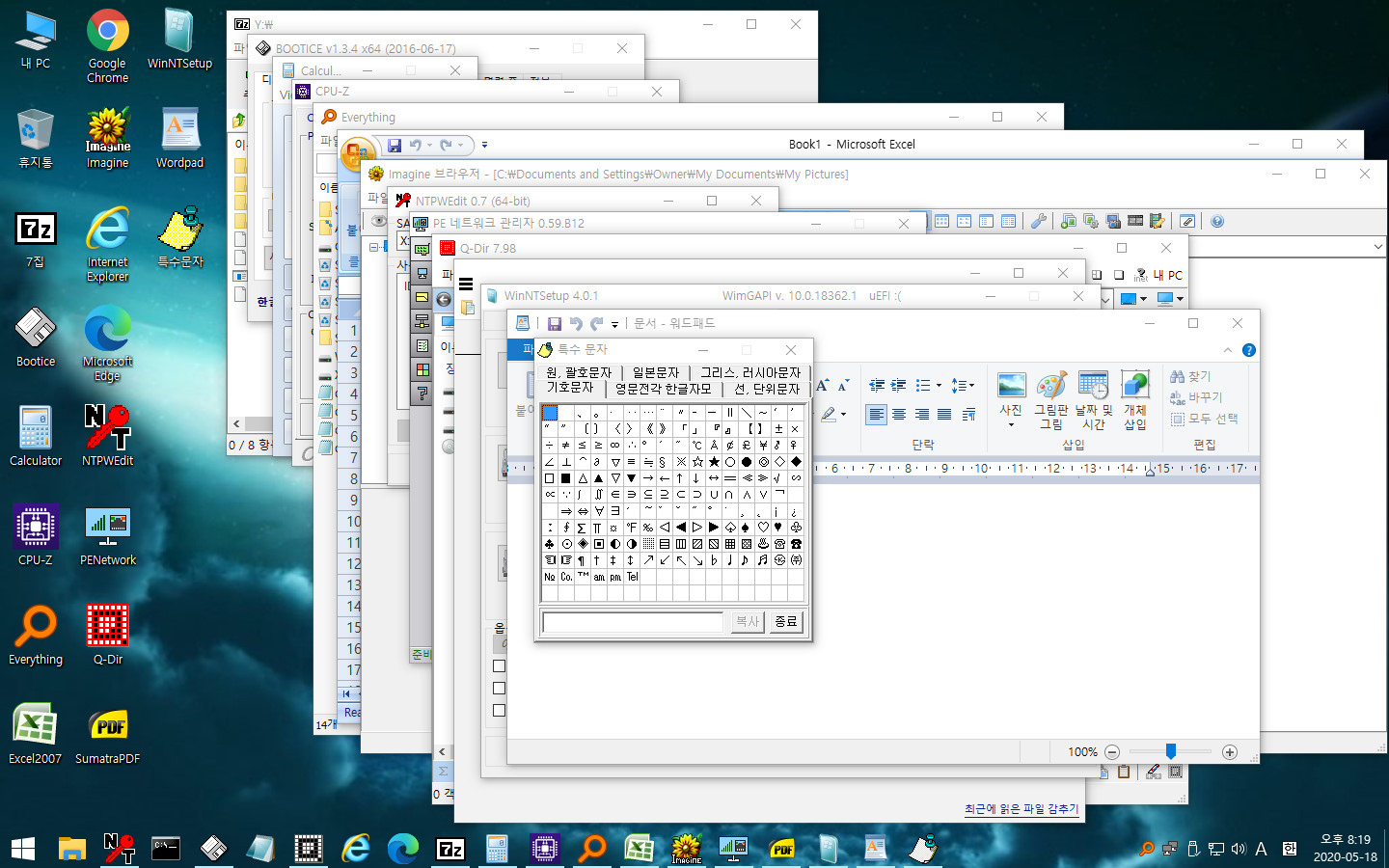Align text right in WordPad
This screenshot has width=1389, height=868.
coord(922,415)
